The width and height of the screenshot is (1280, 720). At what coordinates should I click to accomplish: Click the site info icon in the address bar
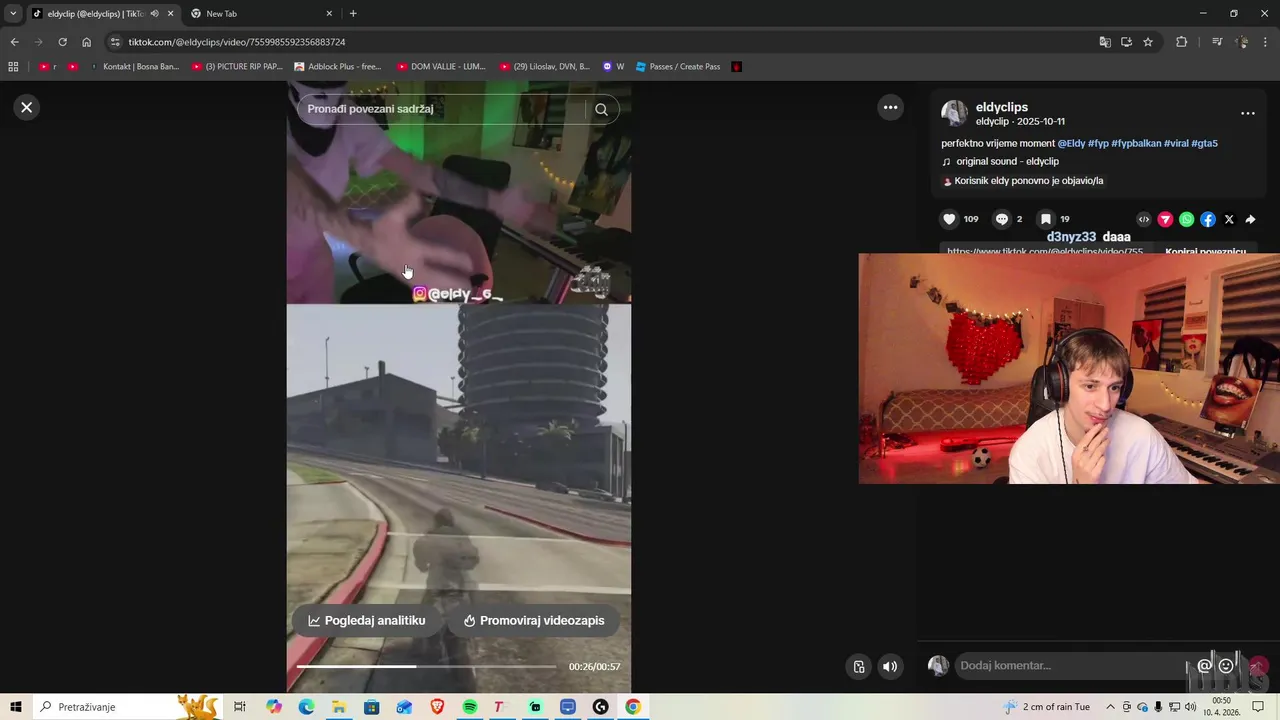pos(115,42)
